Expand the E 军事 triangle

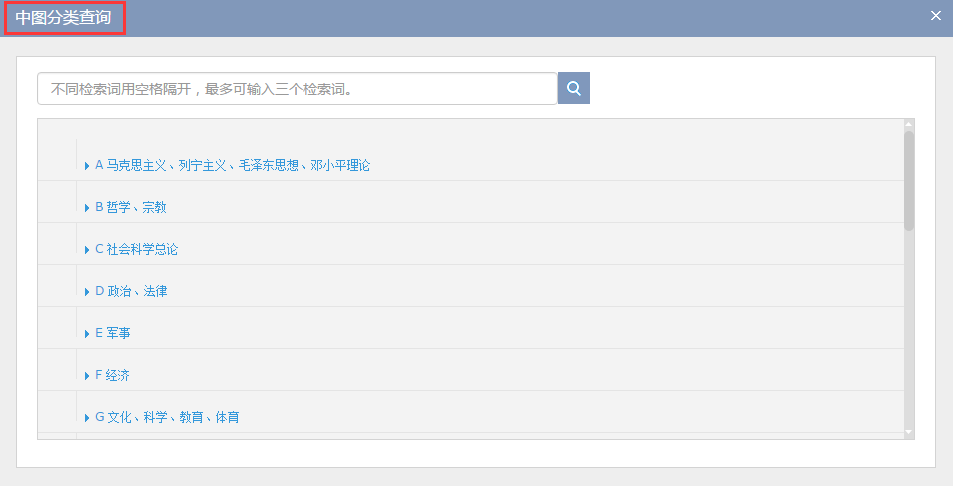87,334
